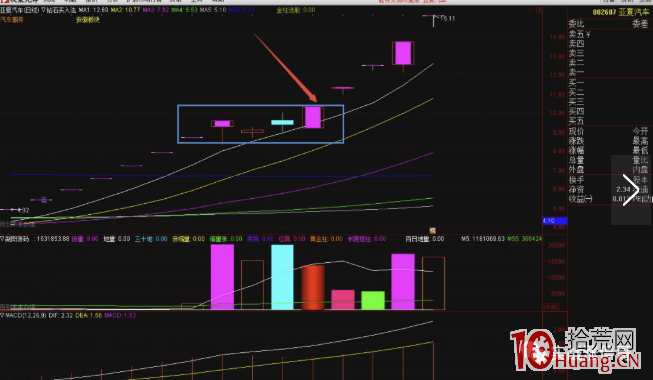The image size is (653, 380).
Task: Select the 委差 label in quote panel
Action: point(640,24)
